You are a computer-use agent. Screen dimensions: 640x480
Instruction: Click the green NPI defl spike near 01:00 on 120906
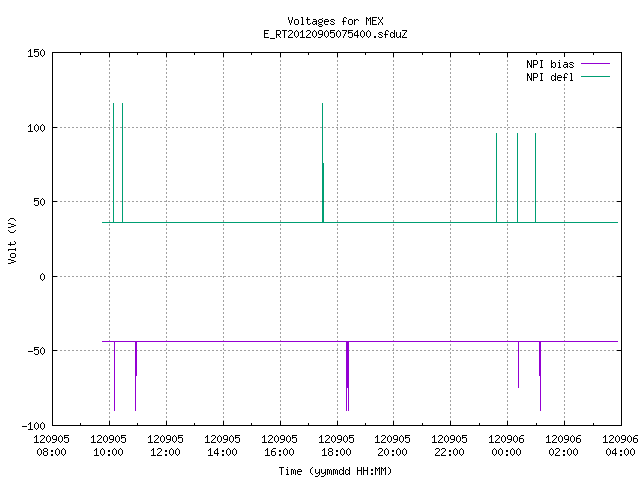pos(536,178)
